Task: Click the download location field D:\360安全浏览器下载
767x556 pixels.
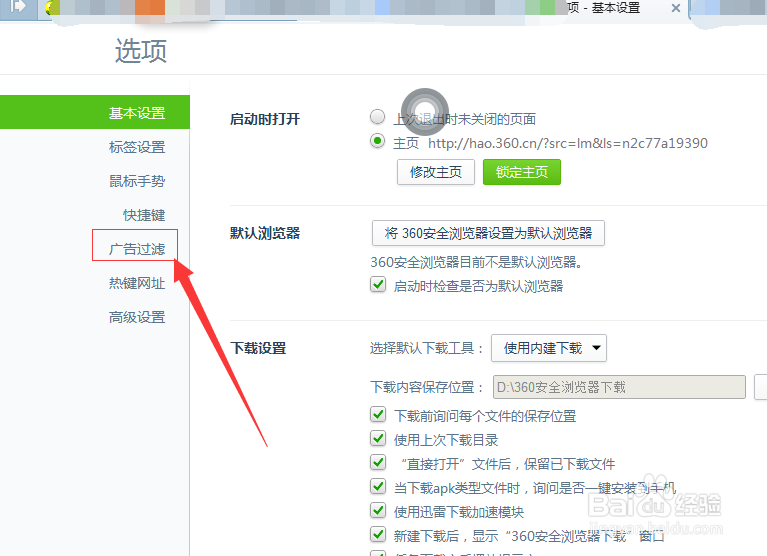Action: pyautogui.click(x=619, y=387)
